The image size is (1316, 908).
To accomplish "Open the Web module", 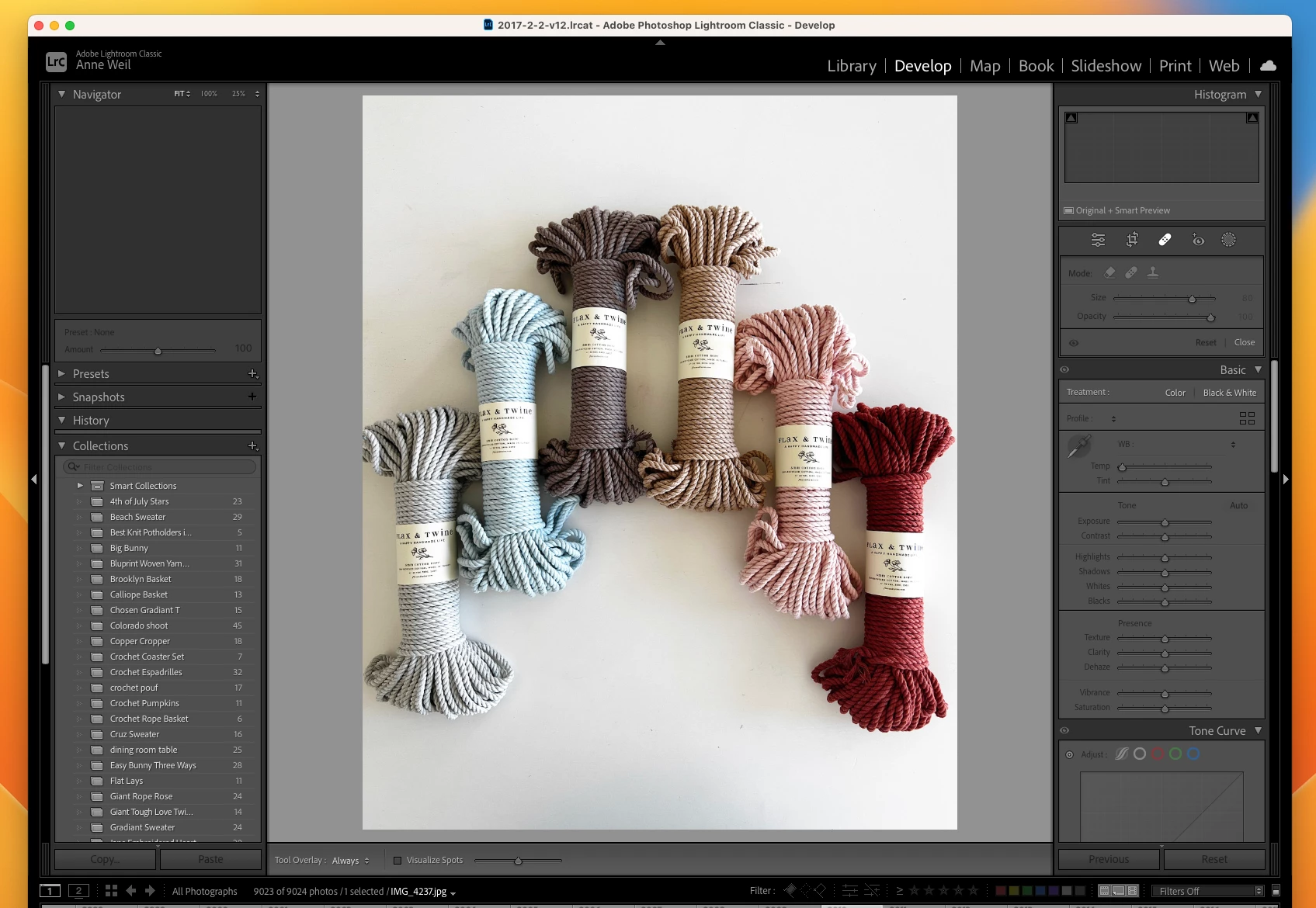I will [1224, 66].
